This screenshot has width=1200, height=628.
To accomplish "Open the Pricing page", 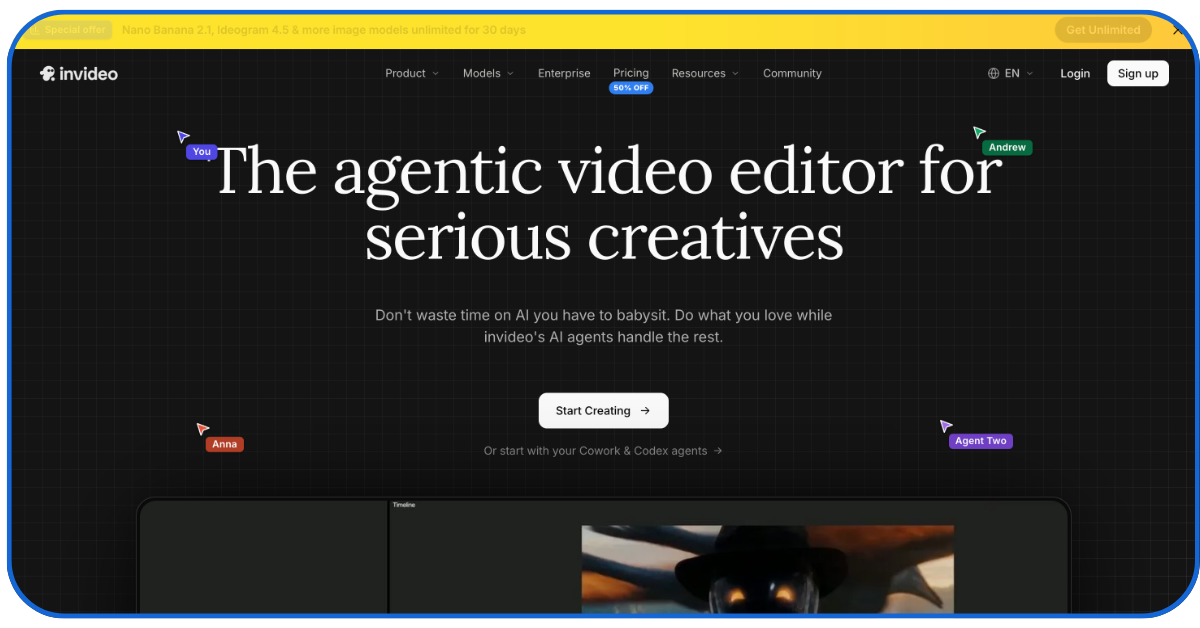I will pyautogui.click(x=631, y=73).
